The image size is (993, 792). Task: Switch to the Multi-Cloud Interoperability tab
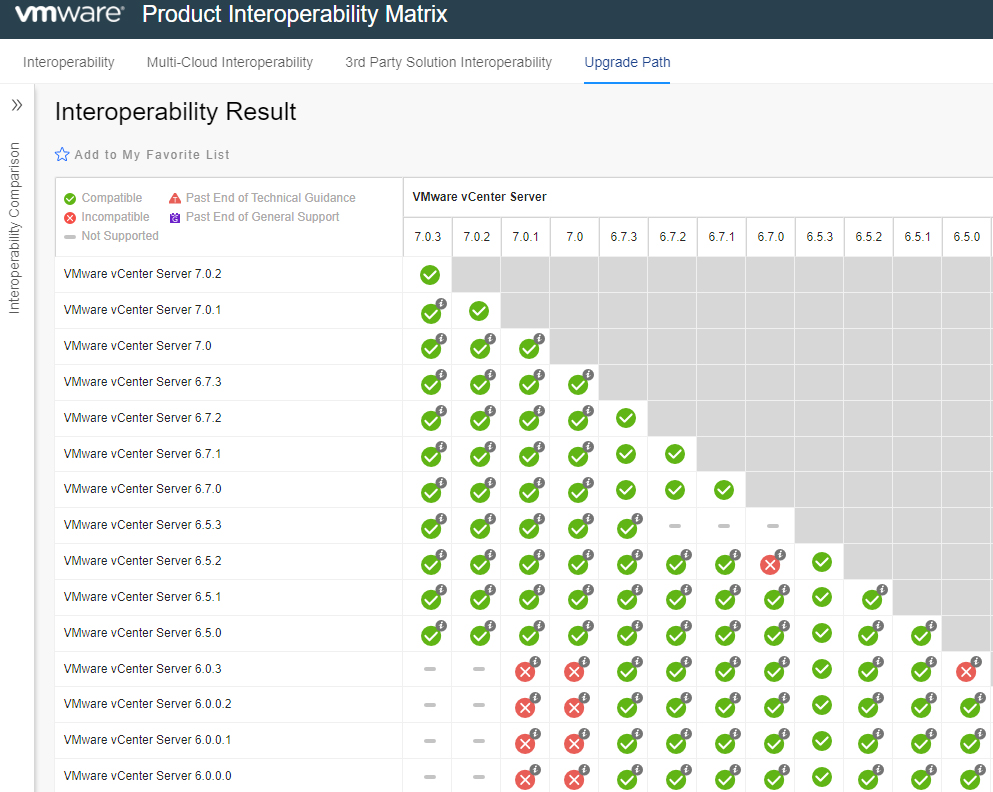(230, 62)
